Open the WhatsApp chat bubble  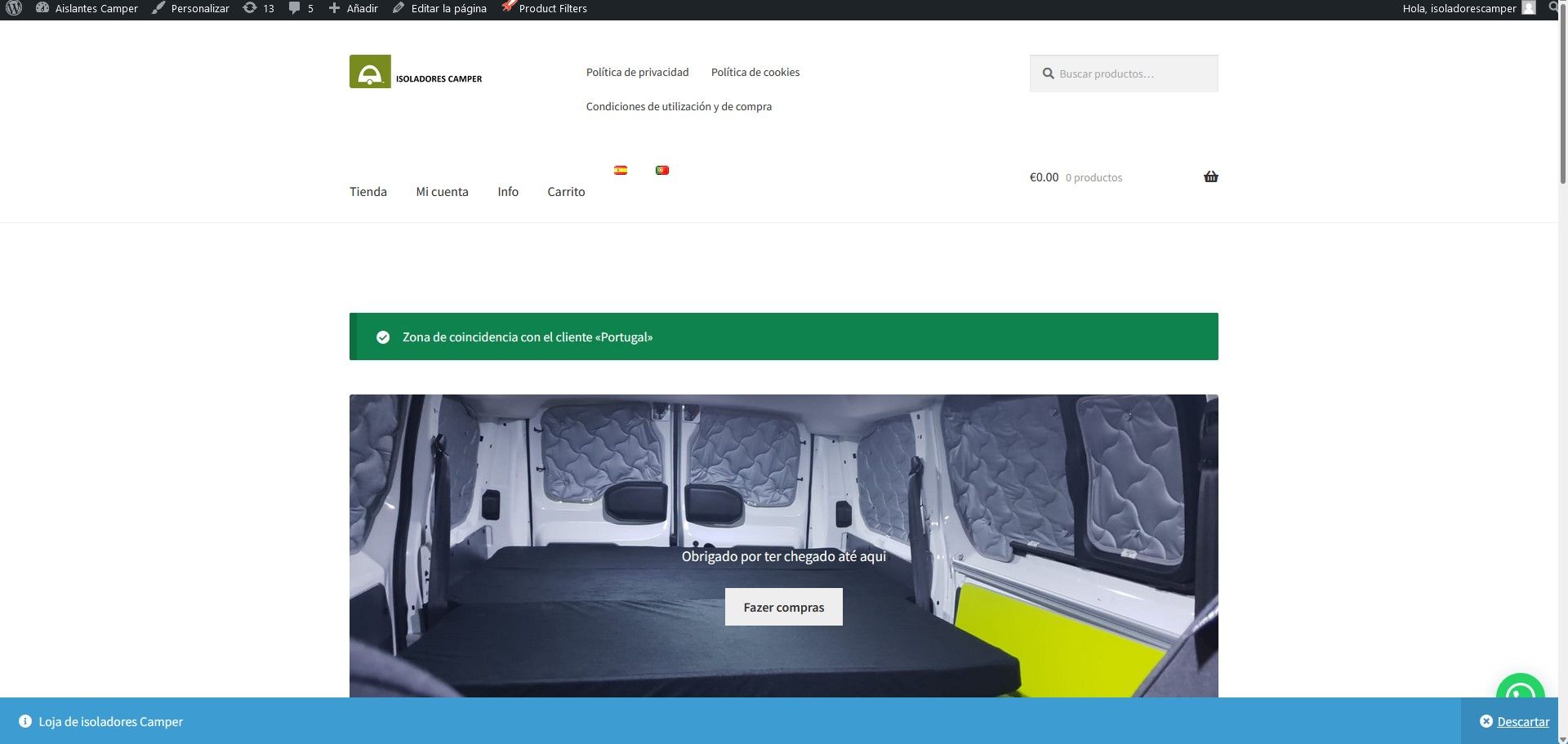click(x=1520, y=686)
